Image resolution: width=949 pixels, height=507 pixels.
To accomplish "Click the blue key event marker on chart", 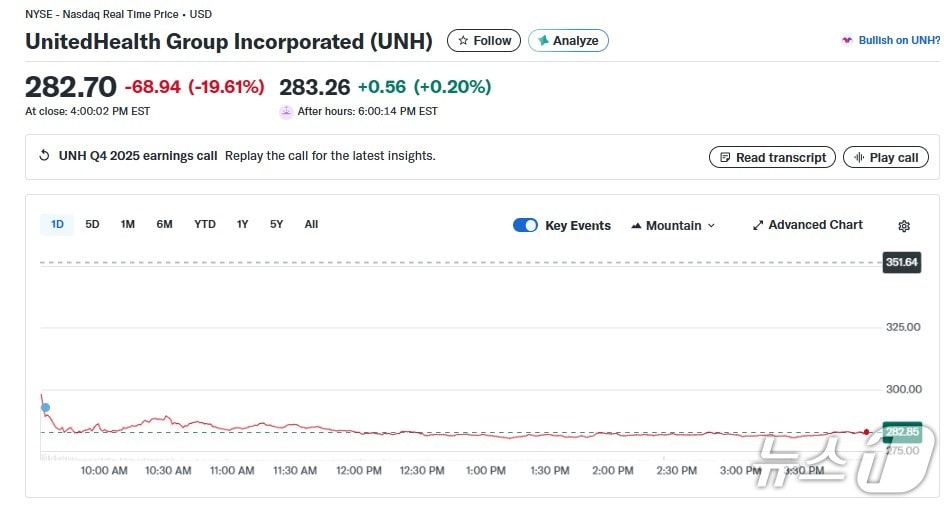I will click(45, 407).
